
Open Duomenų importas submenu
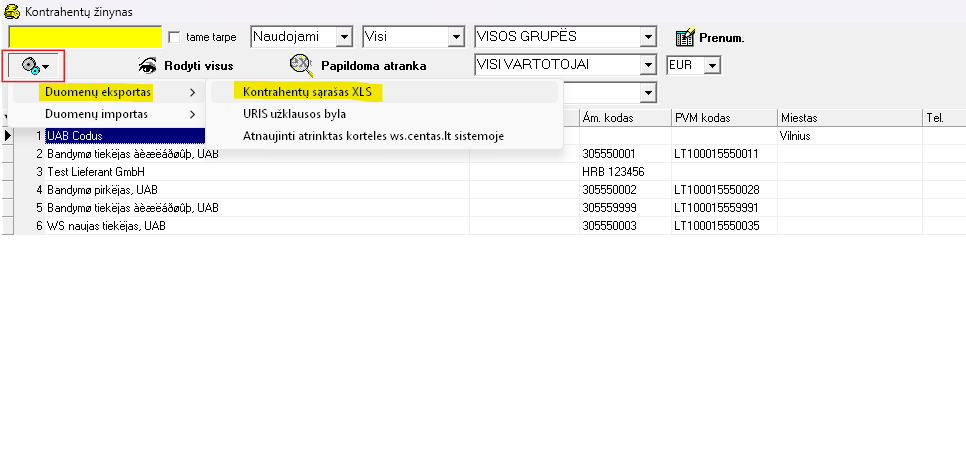[x=105, y=114]
